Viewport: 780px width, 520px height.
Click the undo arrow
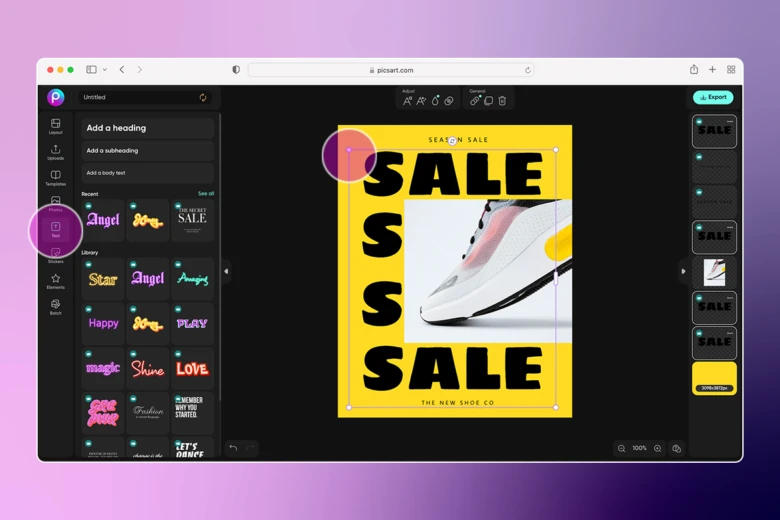233,448
